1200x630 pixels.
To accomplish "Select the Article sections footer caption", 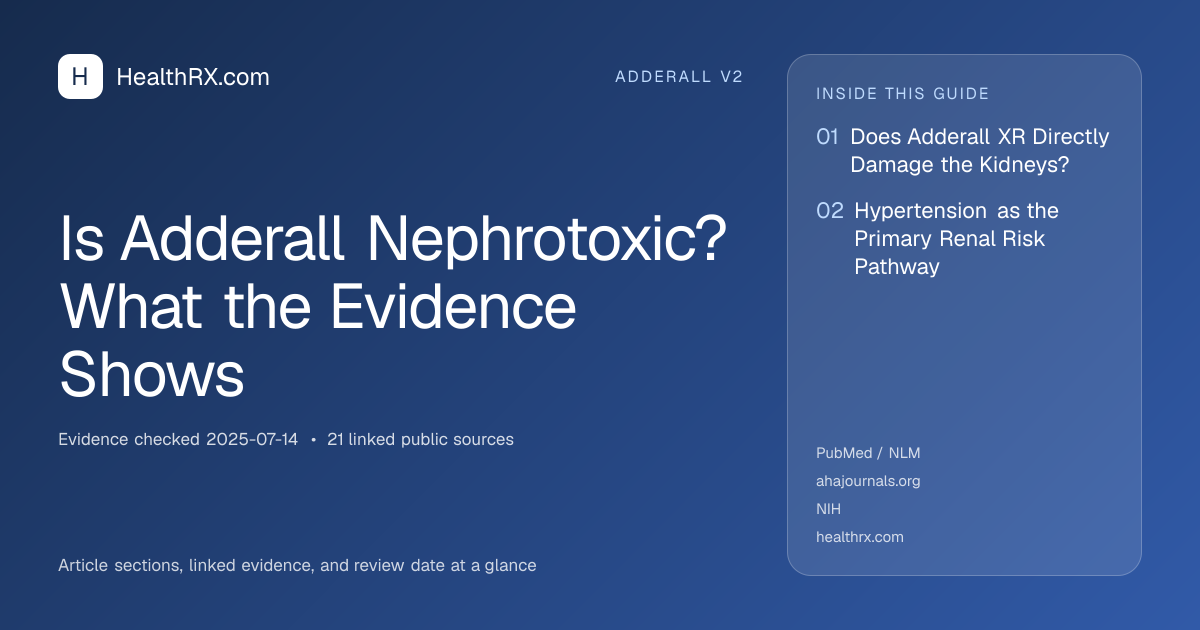I will coord(297,565).
